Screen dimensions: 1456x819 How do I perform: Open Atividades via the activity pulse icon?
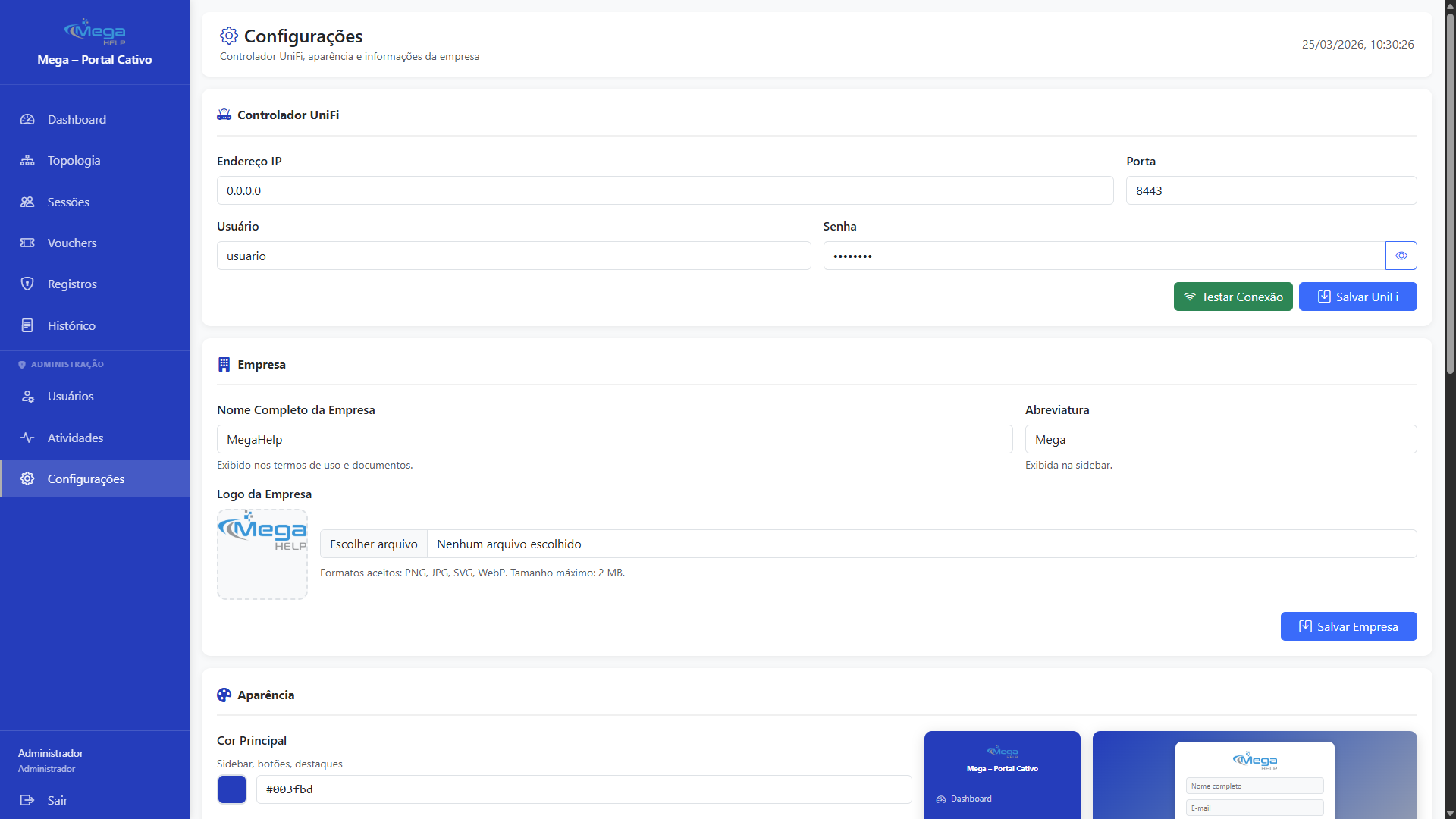point(27,438)
